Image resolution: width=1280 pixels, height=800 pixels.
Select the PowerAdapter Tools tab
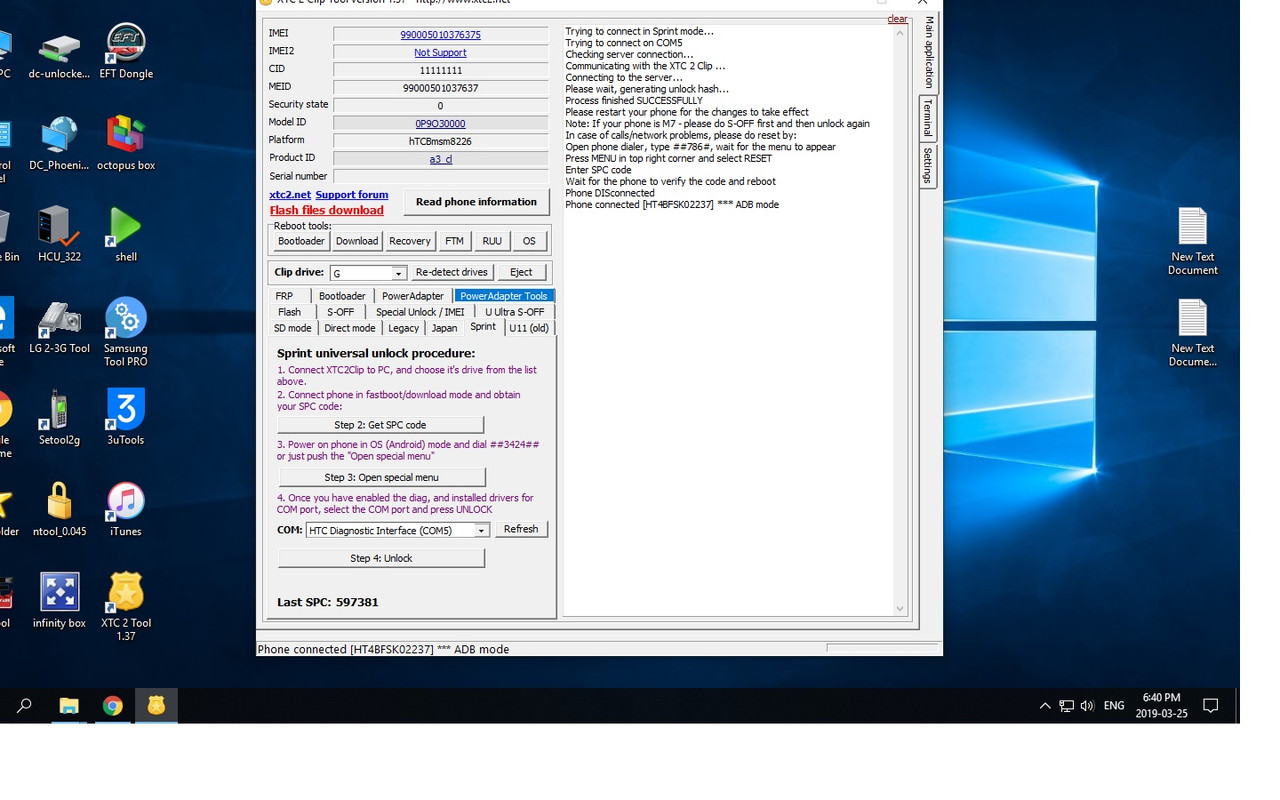[x=504, y=296]
